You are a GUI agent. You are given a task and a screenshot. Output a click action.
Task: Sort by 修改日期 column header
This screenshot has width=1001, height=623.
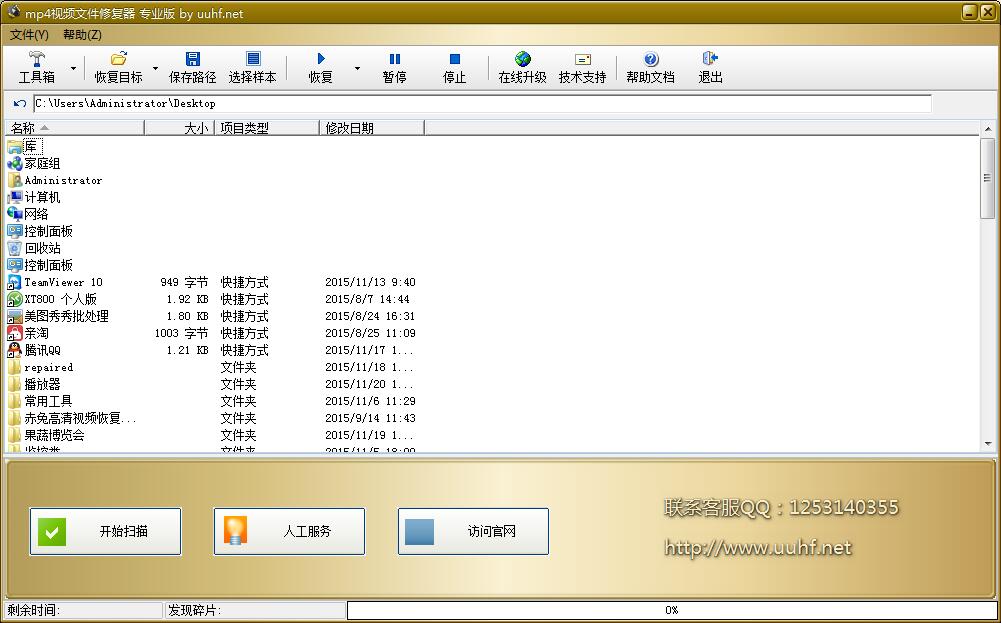coord(372,128)
